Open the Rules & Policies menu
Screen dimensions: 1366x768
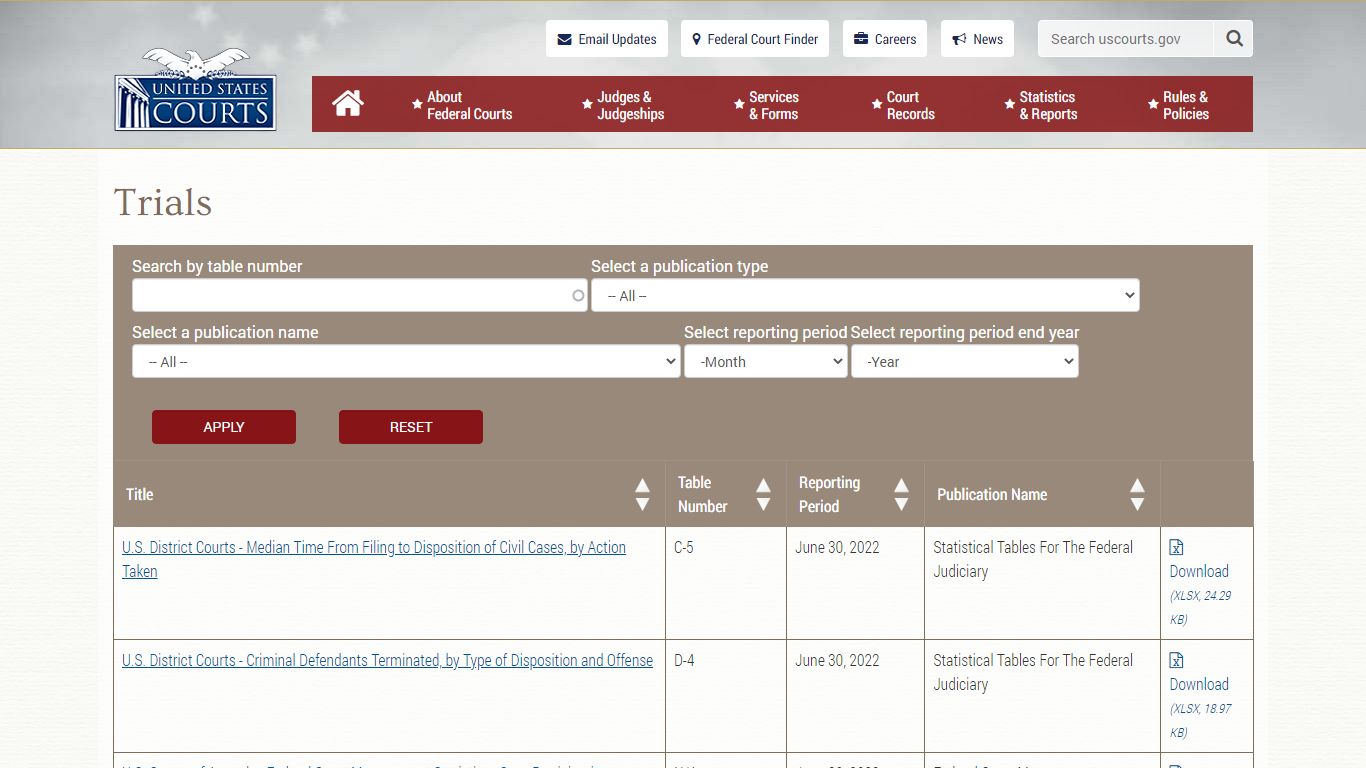1178,105
